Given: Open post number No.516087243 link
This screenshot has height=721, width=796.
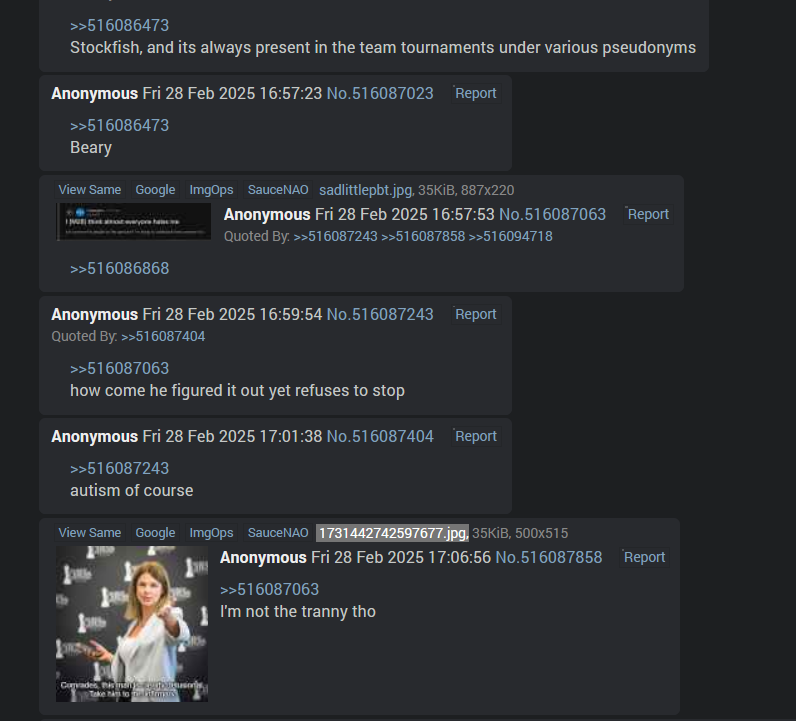Looking at the screenshot, I should pos(380,314).
